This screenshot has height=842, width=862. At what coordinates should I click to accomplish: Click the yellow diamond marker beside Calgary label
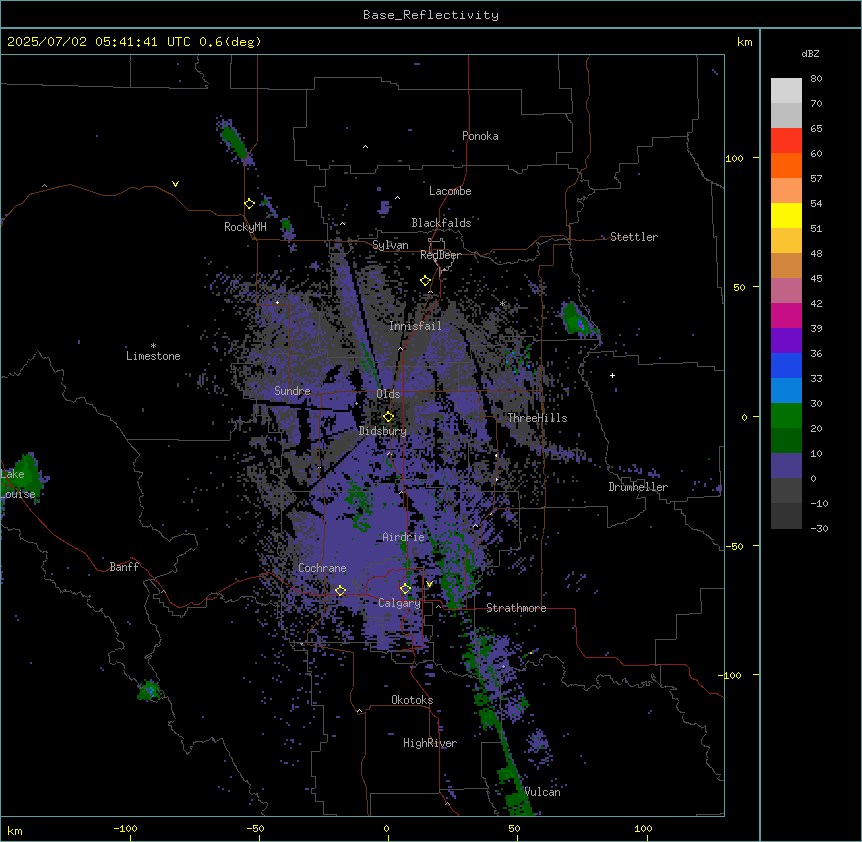(405, 589)
